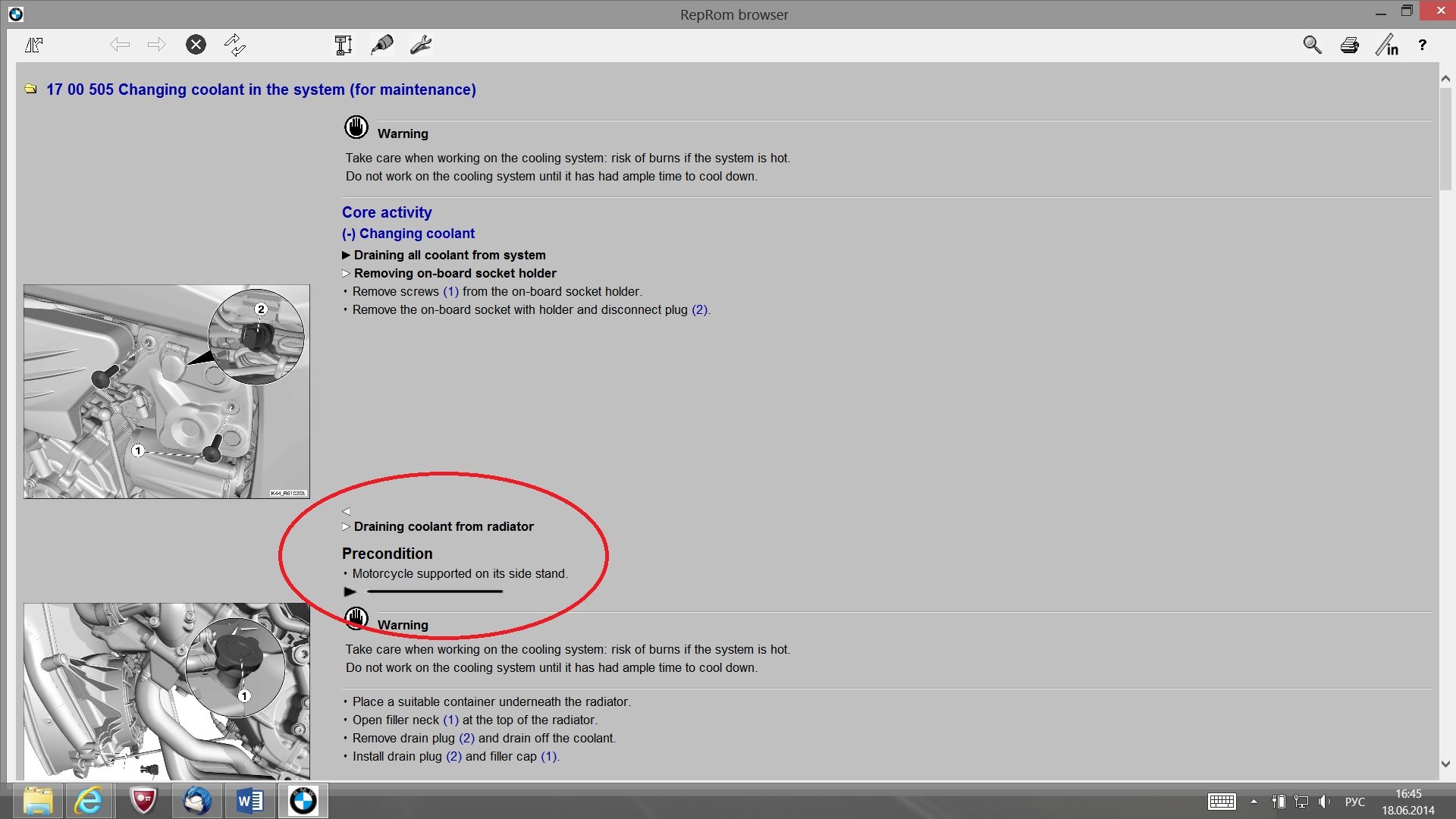This screenshot has height=819, width=1456.
Task: Click the question mark help icon
Action: [1423, 45]
